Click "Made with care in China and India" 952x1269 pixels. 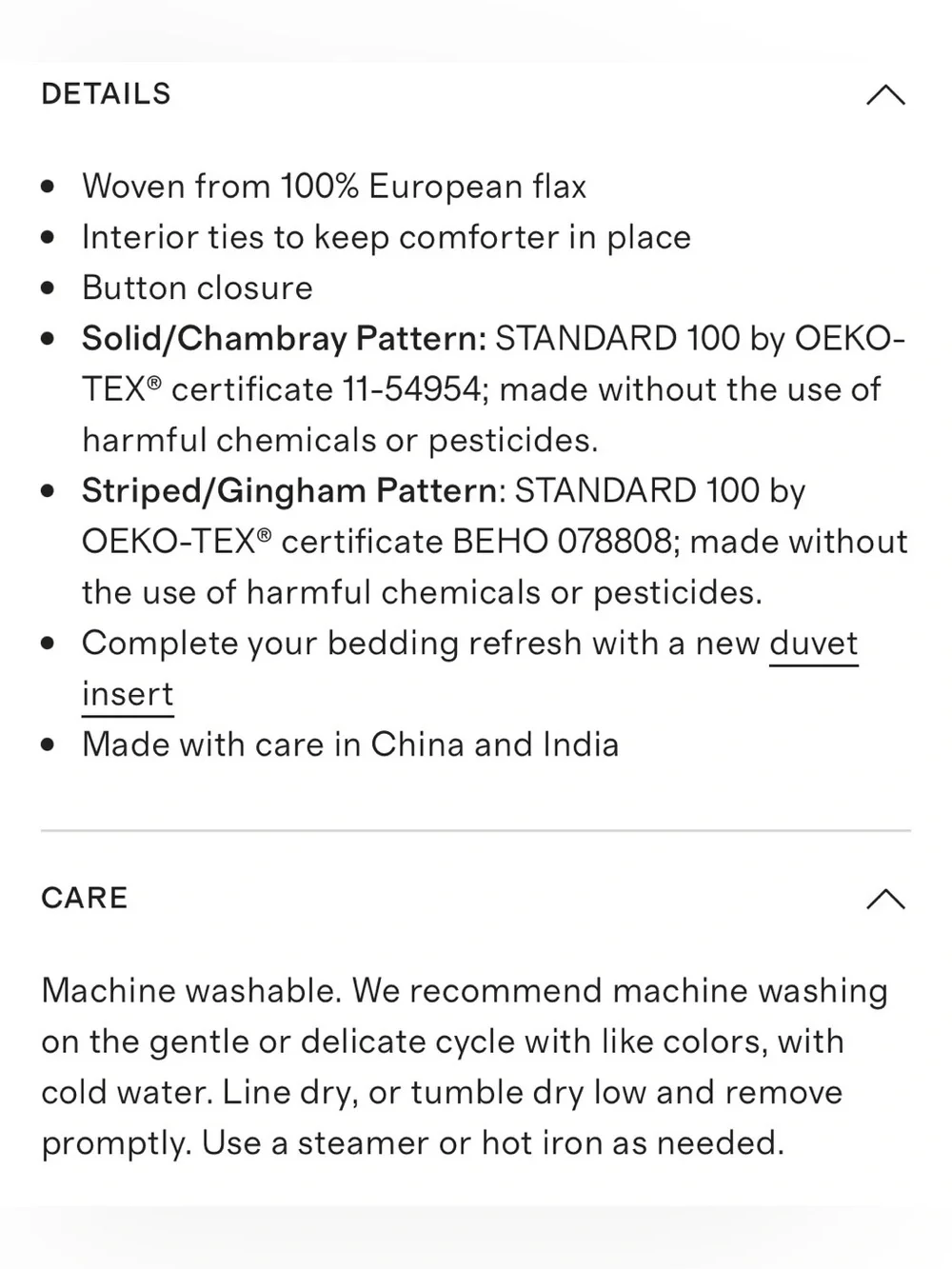[350, 744]
